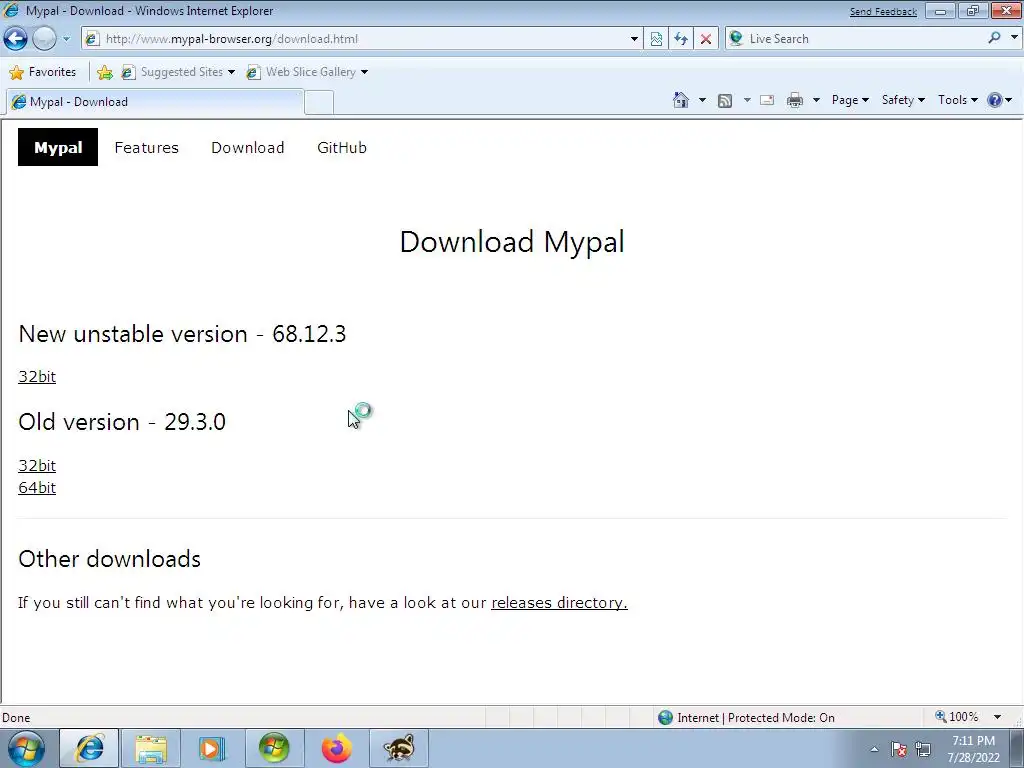Screen dimensions: 1024x768
Task: Click the Done status bar text
Action: tap(16, 718)
